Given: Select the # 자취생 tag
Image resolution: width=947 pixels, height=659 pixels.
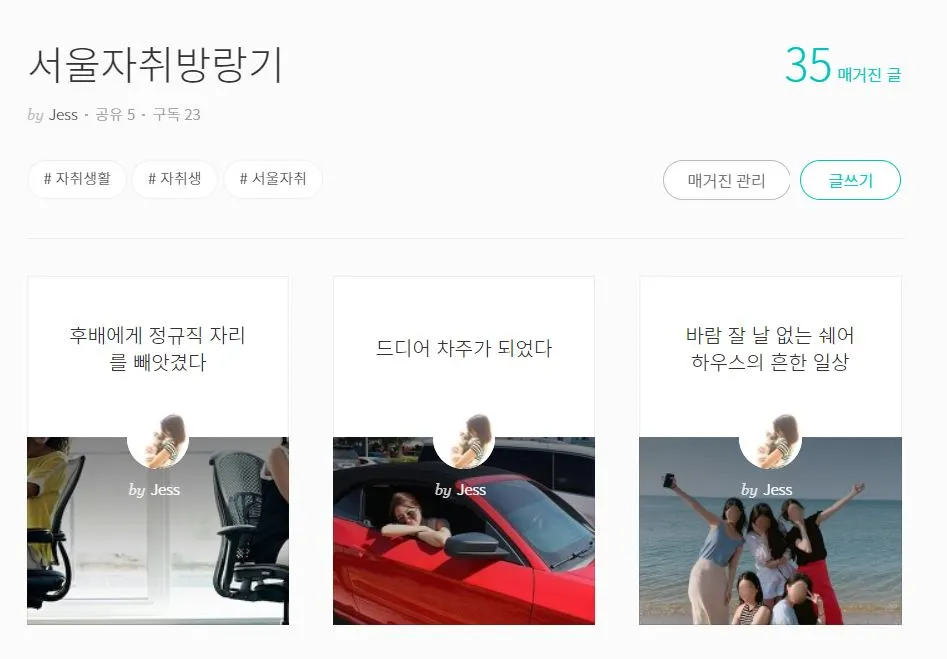Looking at the screenshot, I should point(175,179).
